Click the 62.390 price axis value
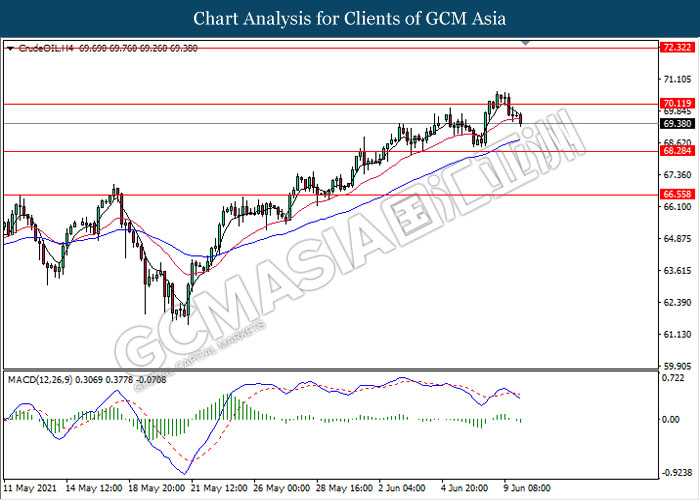The height and width of the screenshot is (500, 700). (677, 303)
